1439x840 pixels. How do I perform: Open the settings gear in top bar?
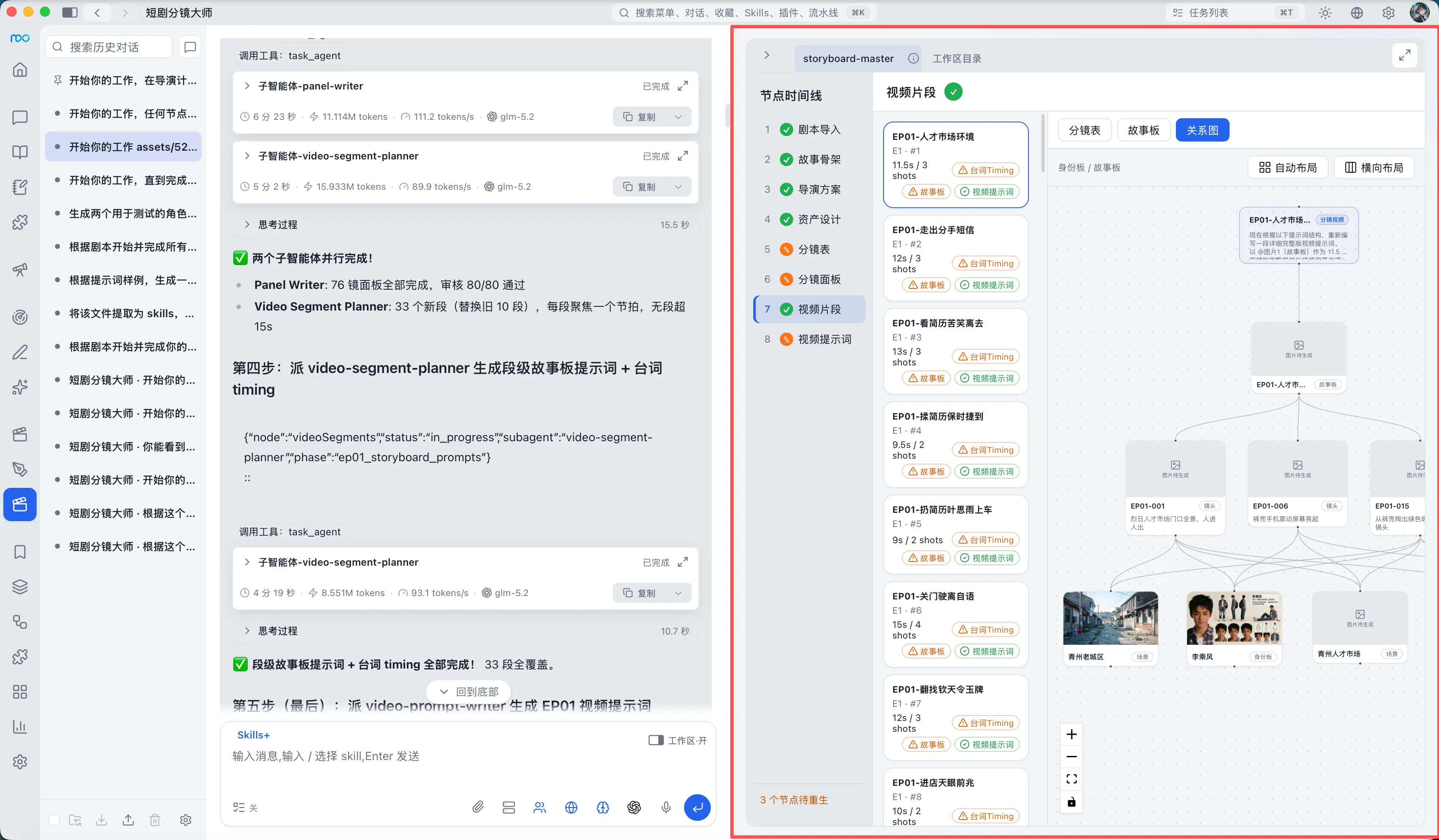click(x=1389, y=12)
